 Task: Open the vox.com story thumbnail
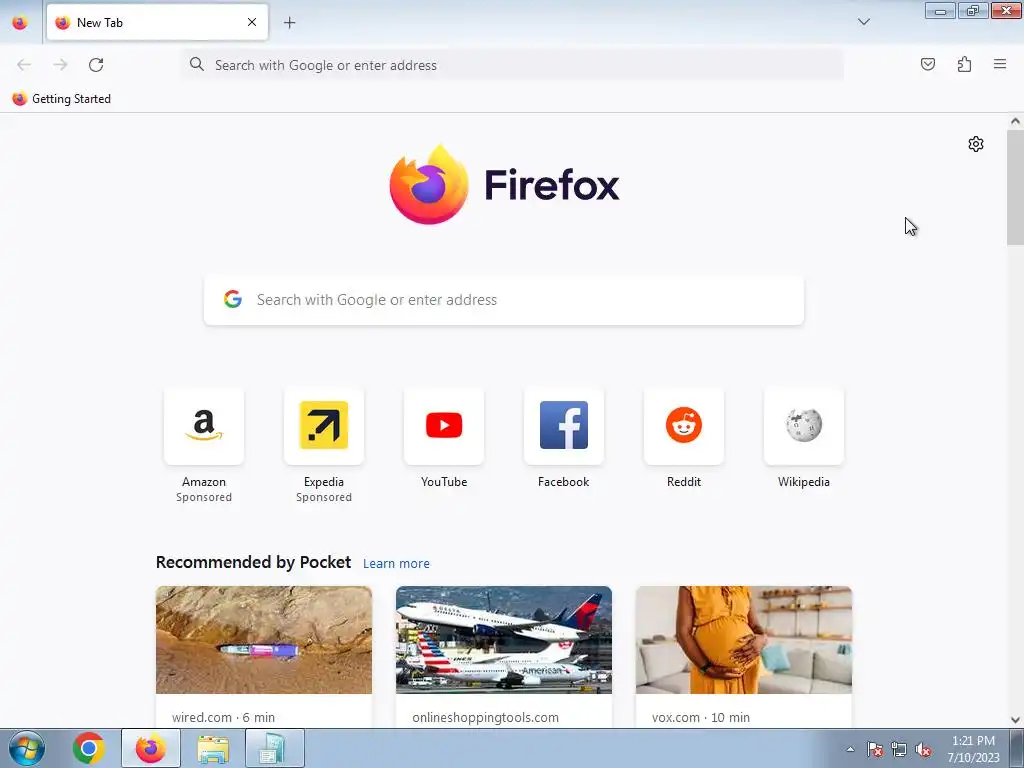tap(744, 640)
